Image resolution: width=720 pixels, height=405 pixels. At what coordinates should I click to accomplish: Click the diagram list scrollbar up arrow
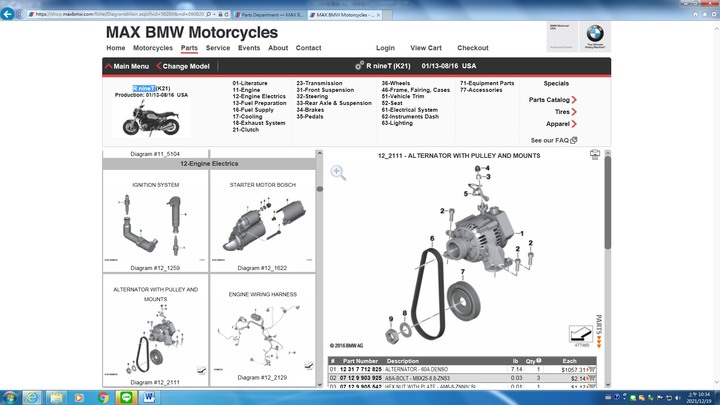320,153
